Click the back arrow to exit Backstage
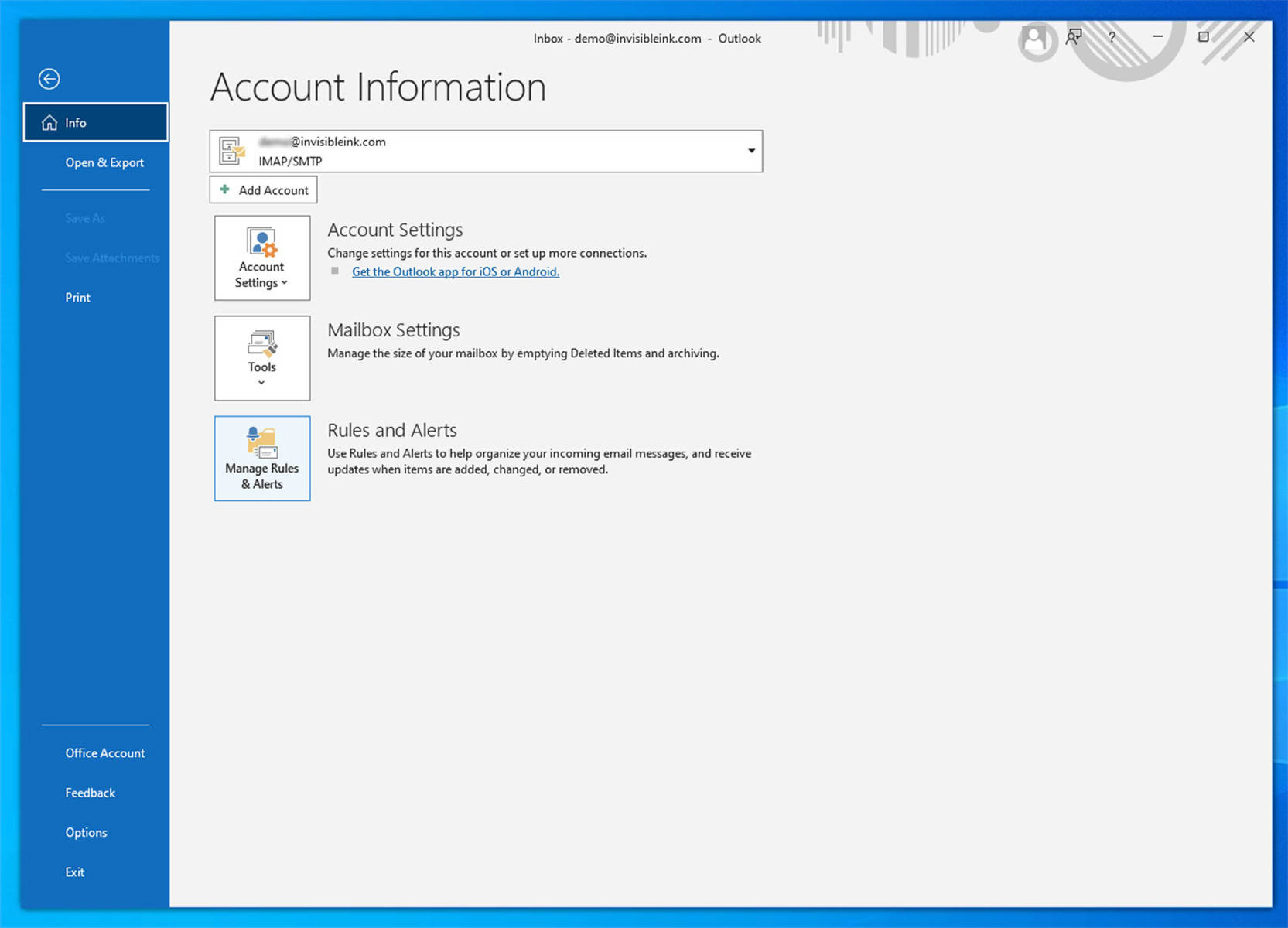Viewport: 1288px width, 928px height. point(49,79)
